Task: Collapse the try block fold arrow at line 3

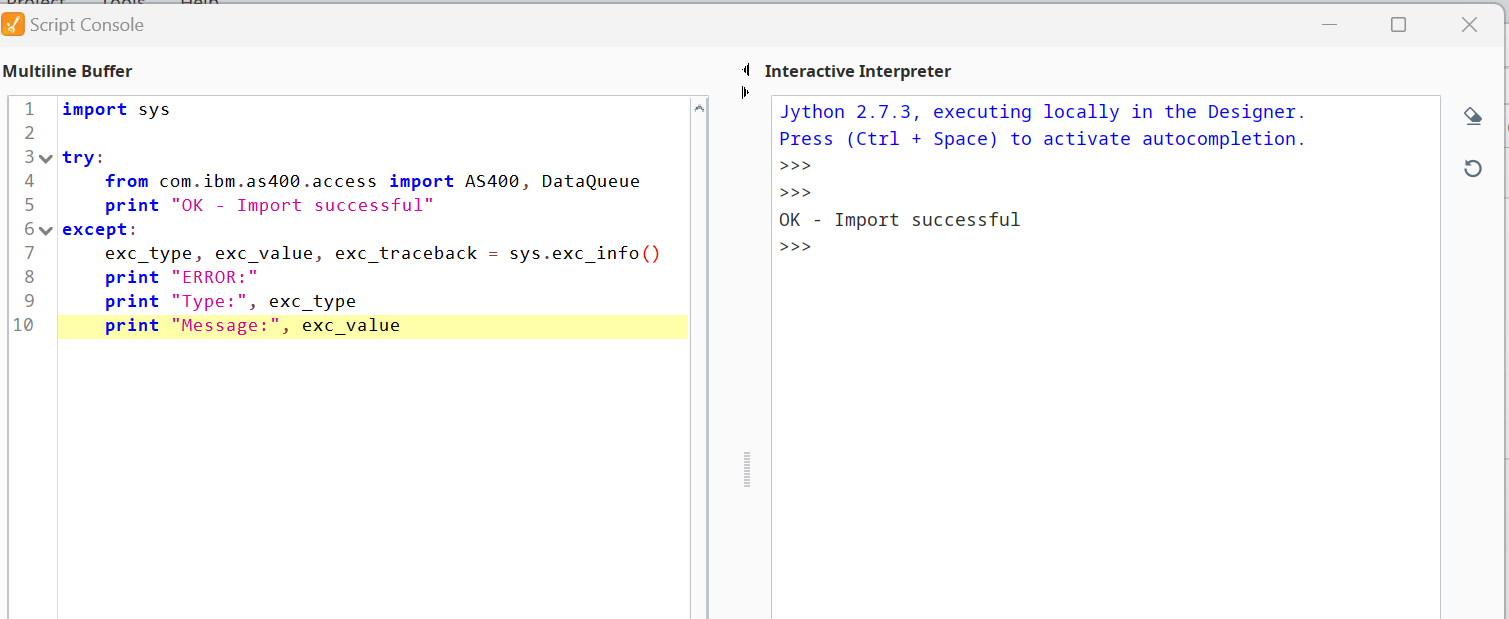Action: (45, 158)
